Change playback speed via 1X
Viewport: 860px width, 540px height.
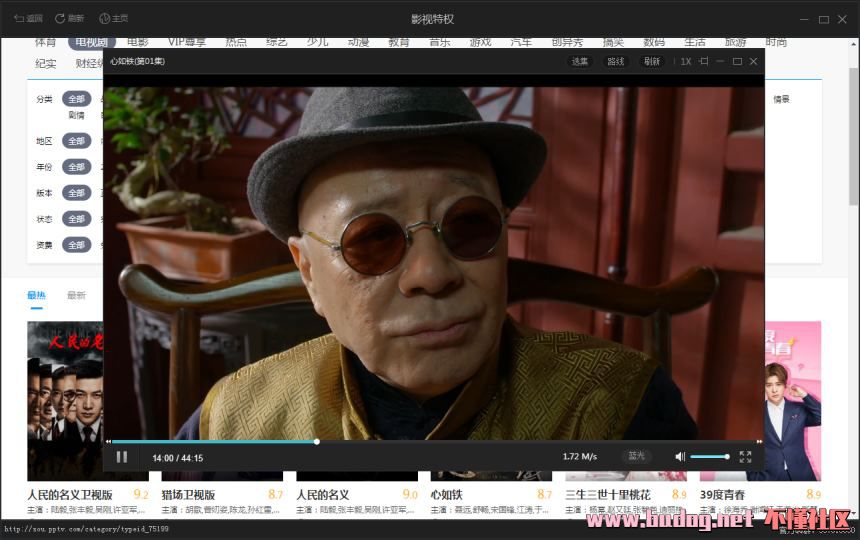[x=686, y=61]
